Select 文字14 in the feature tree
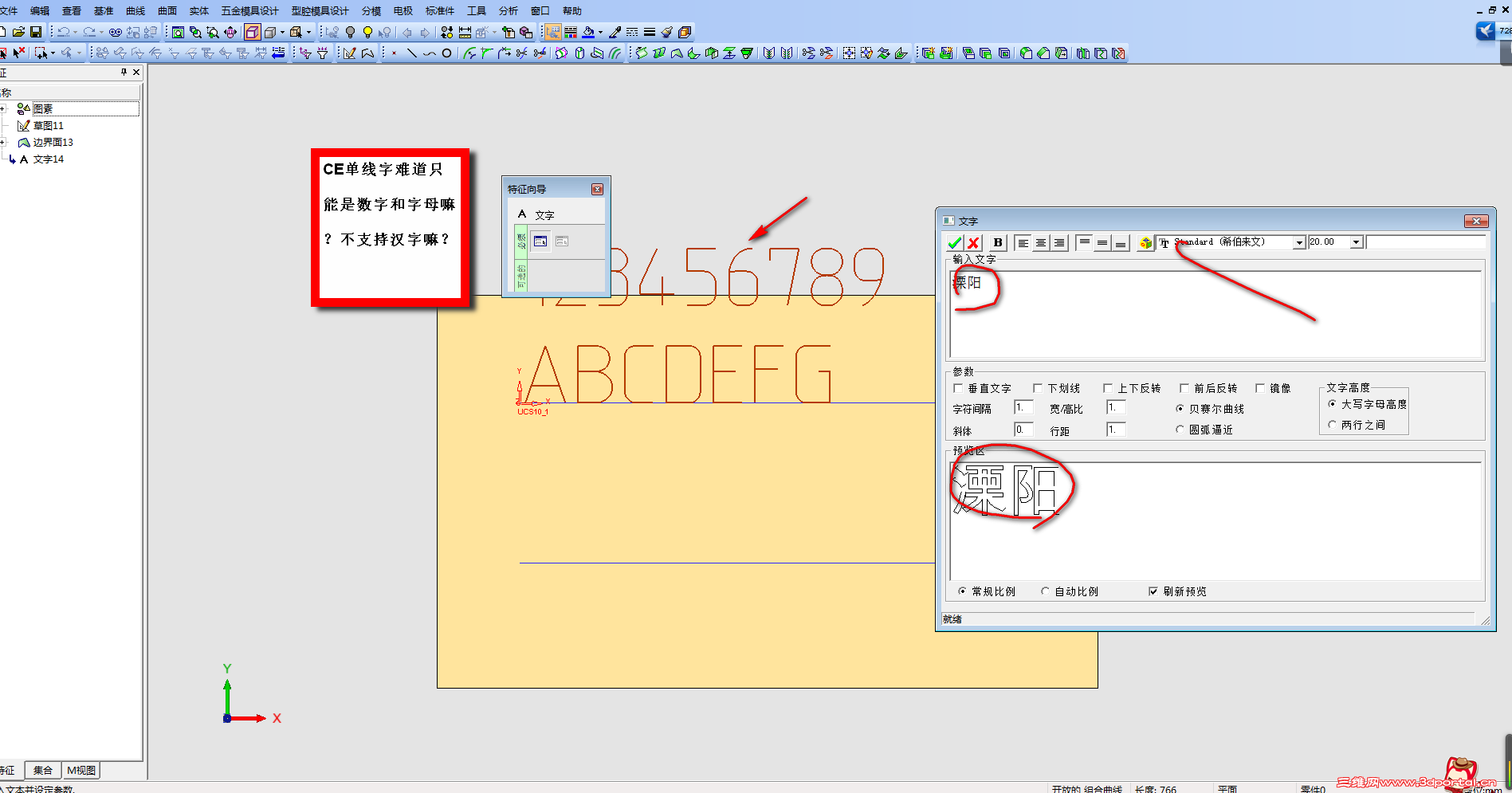 click(49, 159)
